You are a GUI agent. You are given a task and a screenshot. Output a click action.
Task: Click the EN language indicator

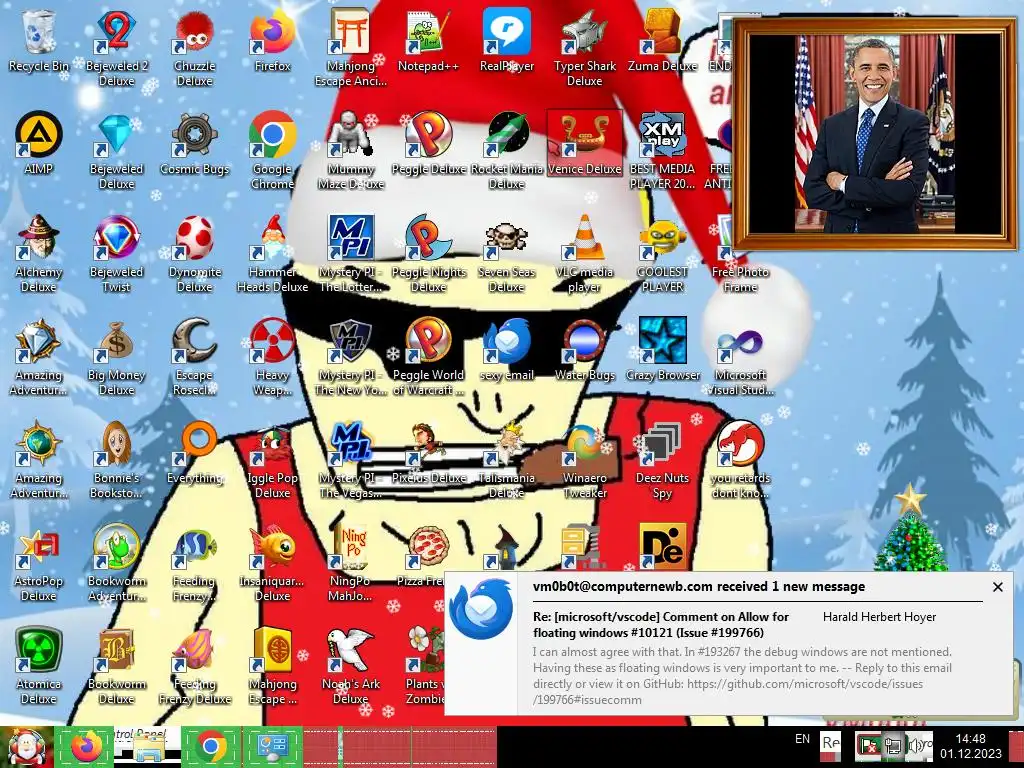point(802,739)
